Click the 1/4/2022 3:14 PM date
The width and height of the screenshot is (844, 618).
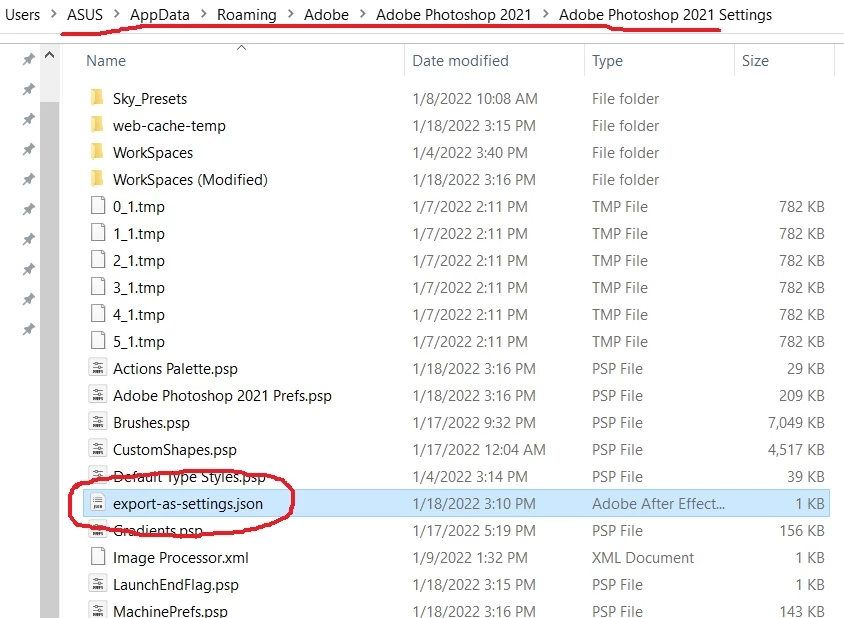coord(470,476)
